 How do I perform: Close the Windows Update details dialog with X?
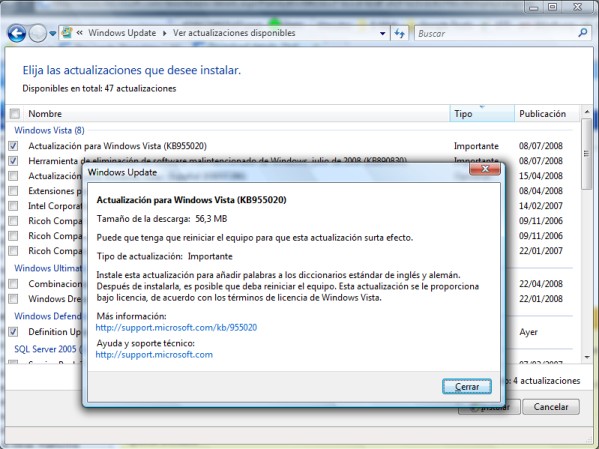click(485, 169)
